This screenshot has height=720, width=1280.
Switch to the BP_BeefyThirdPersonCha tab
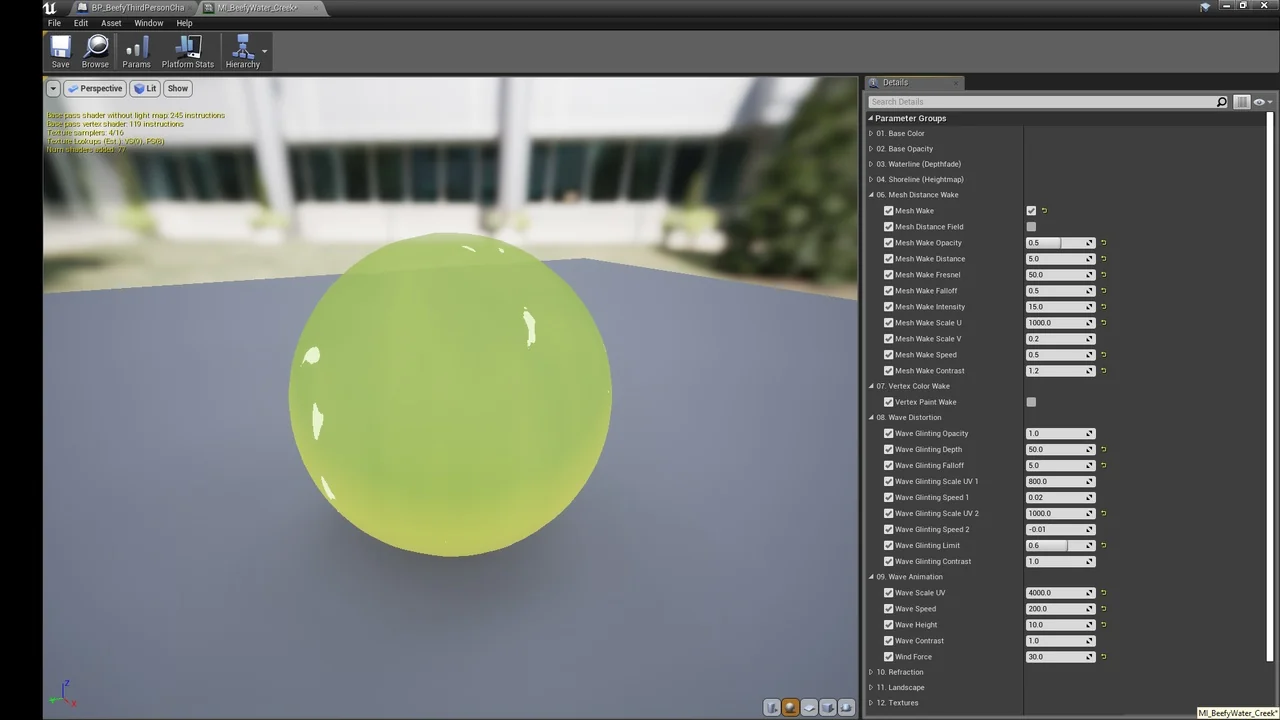point(136,8)
